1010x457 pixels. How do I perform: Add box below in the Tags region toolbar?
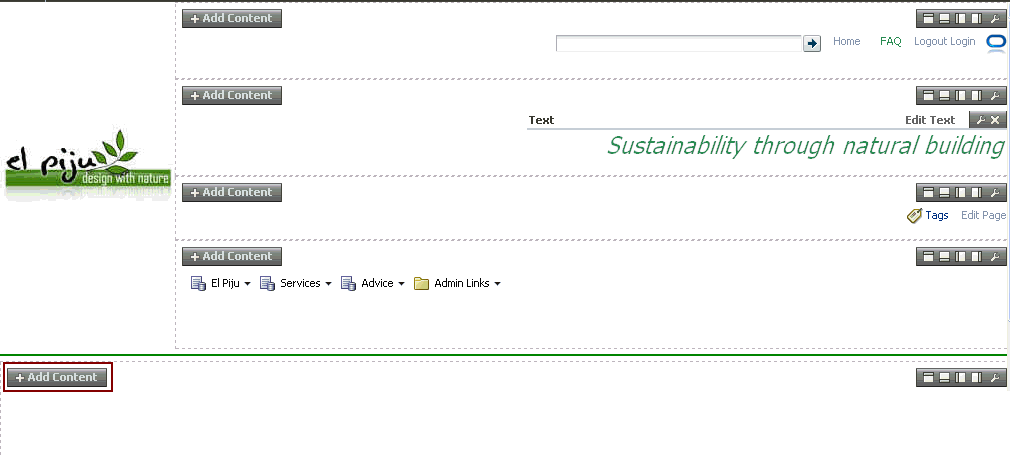point(944,193)
